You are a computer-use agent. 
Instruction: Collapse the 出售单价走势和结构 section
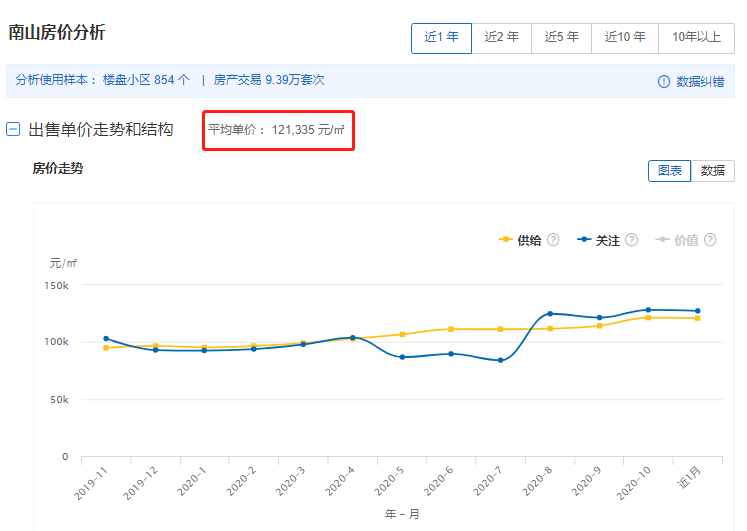13,129
